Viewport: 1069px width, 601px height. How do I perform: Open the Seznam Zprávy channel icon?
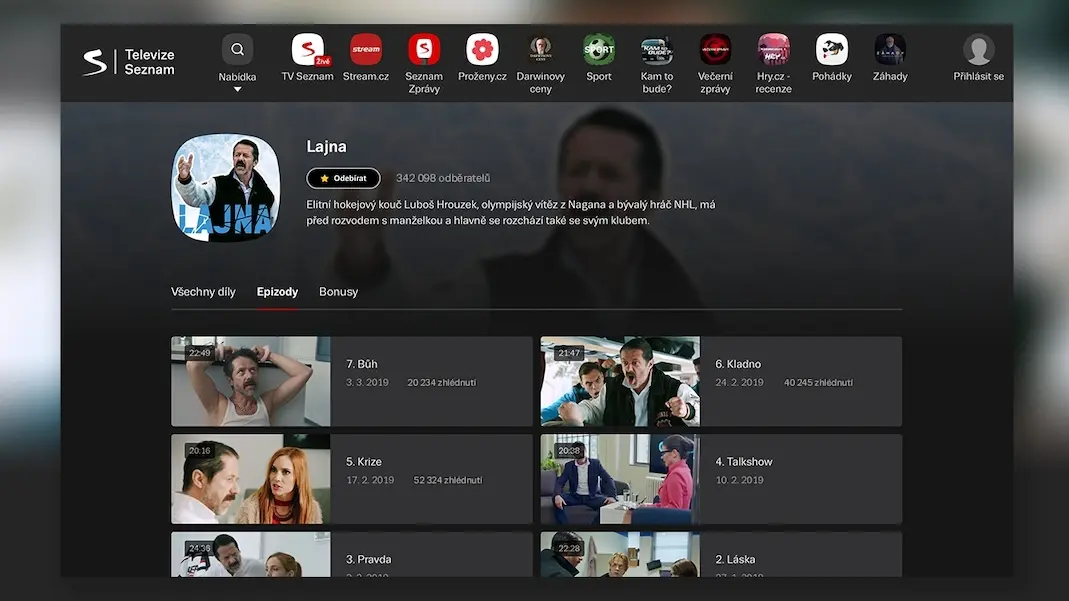tap(424, 49)
